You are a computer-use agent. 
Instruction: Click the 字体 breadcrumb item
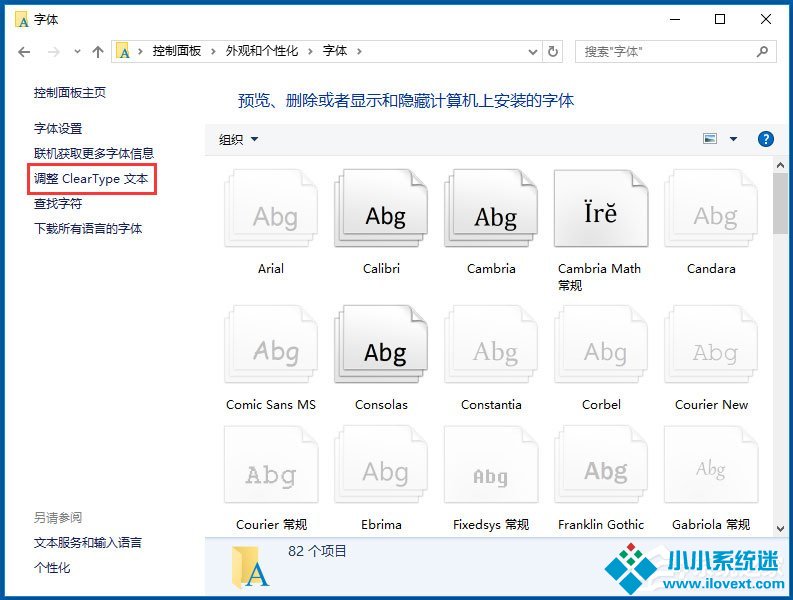335,51
